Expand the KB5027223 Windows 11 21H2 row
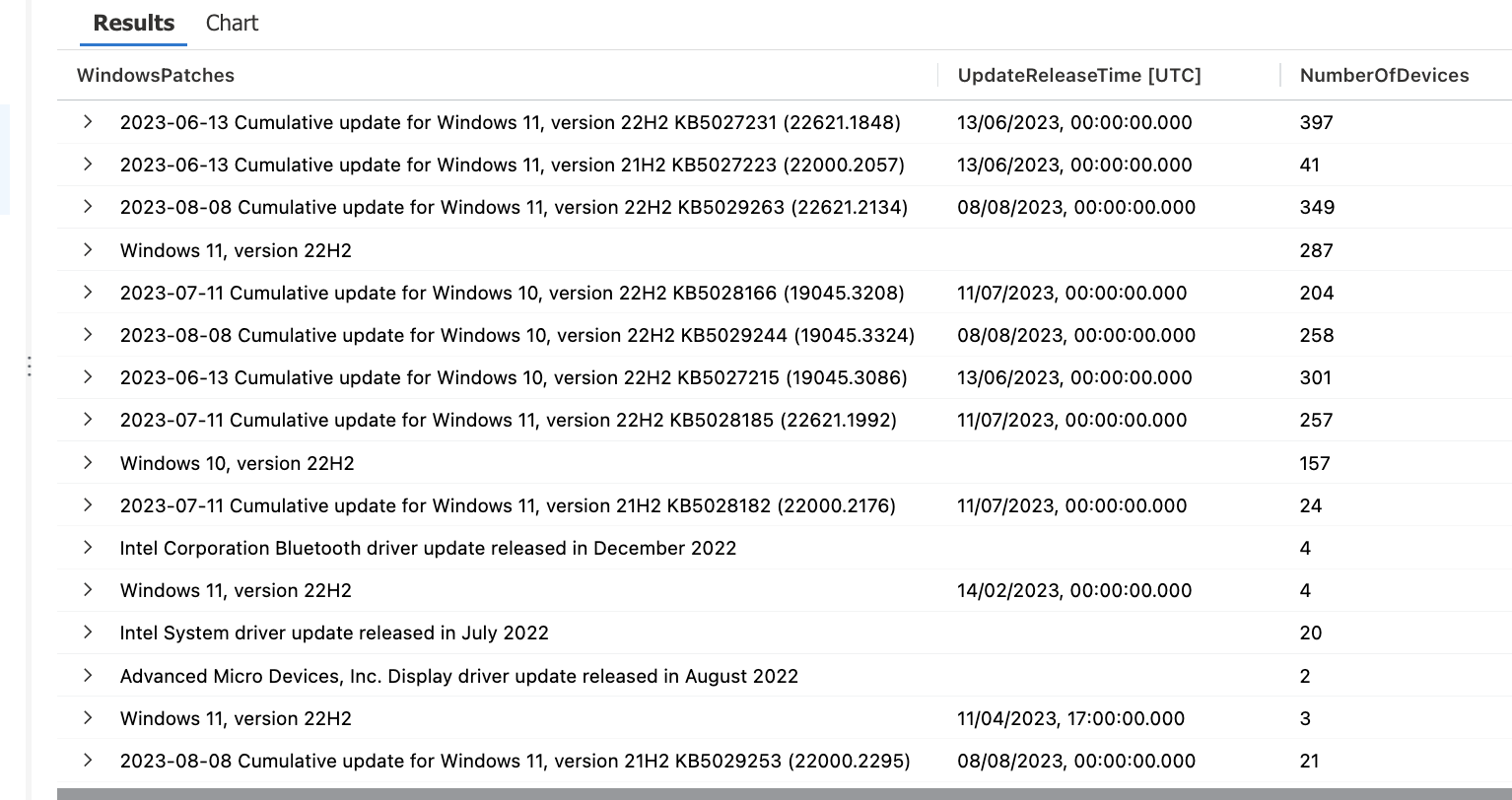 tap(87, 165)
